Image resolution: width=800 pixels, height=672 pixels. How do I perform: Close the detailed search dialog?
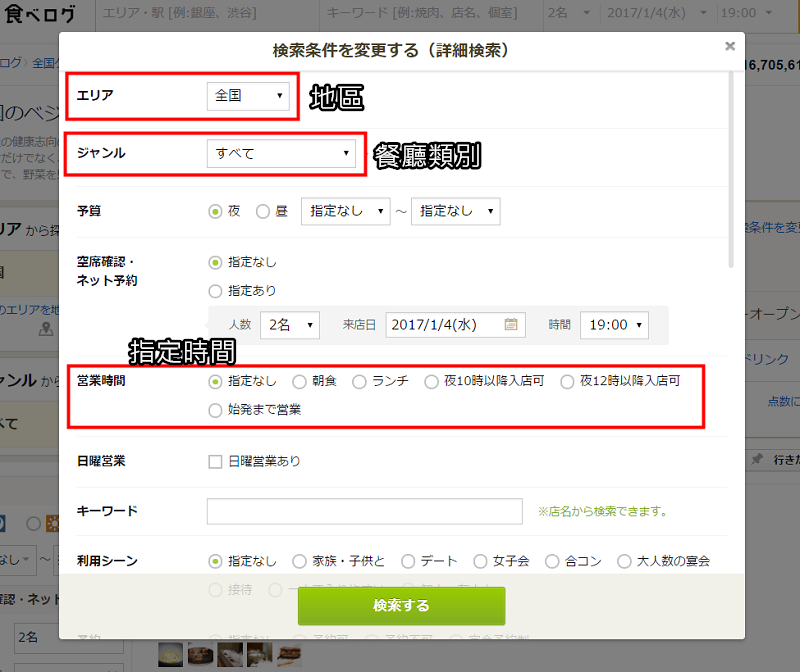(730, 46)
